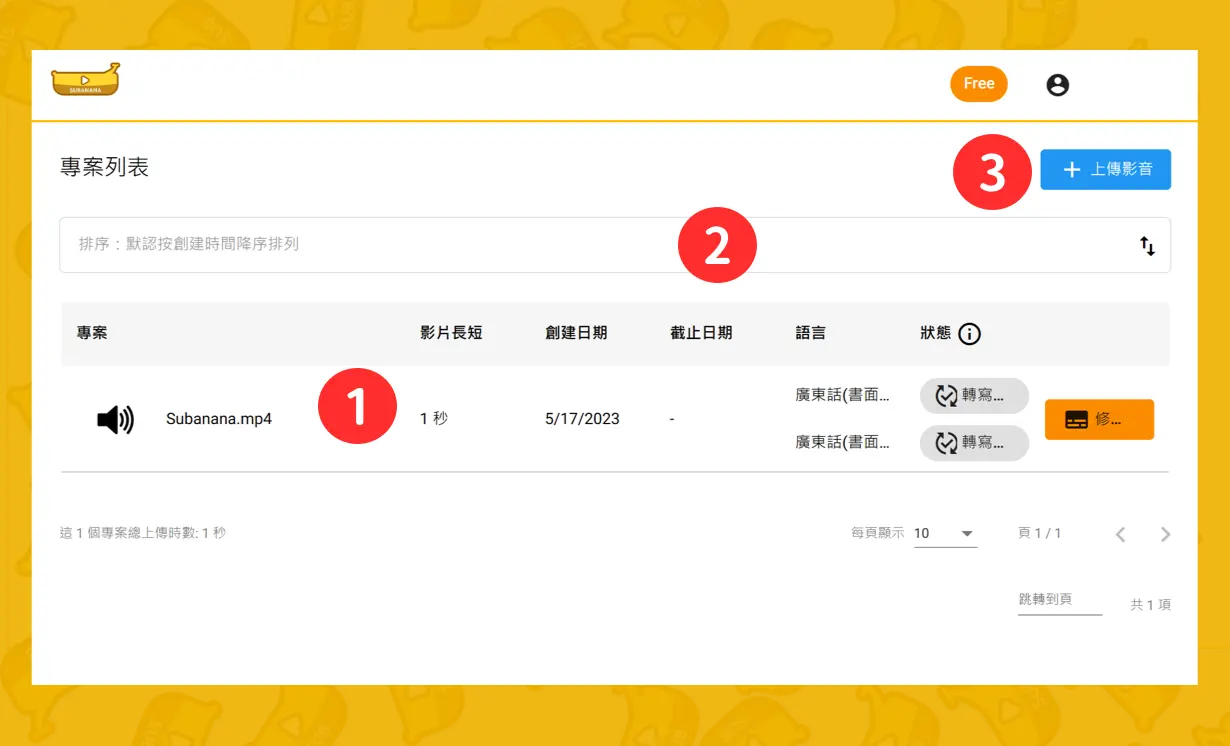
Task: Open the Subanana.mp4 project name
Action: pyautogui.click(x=219, y=419)
